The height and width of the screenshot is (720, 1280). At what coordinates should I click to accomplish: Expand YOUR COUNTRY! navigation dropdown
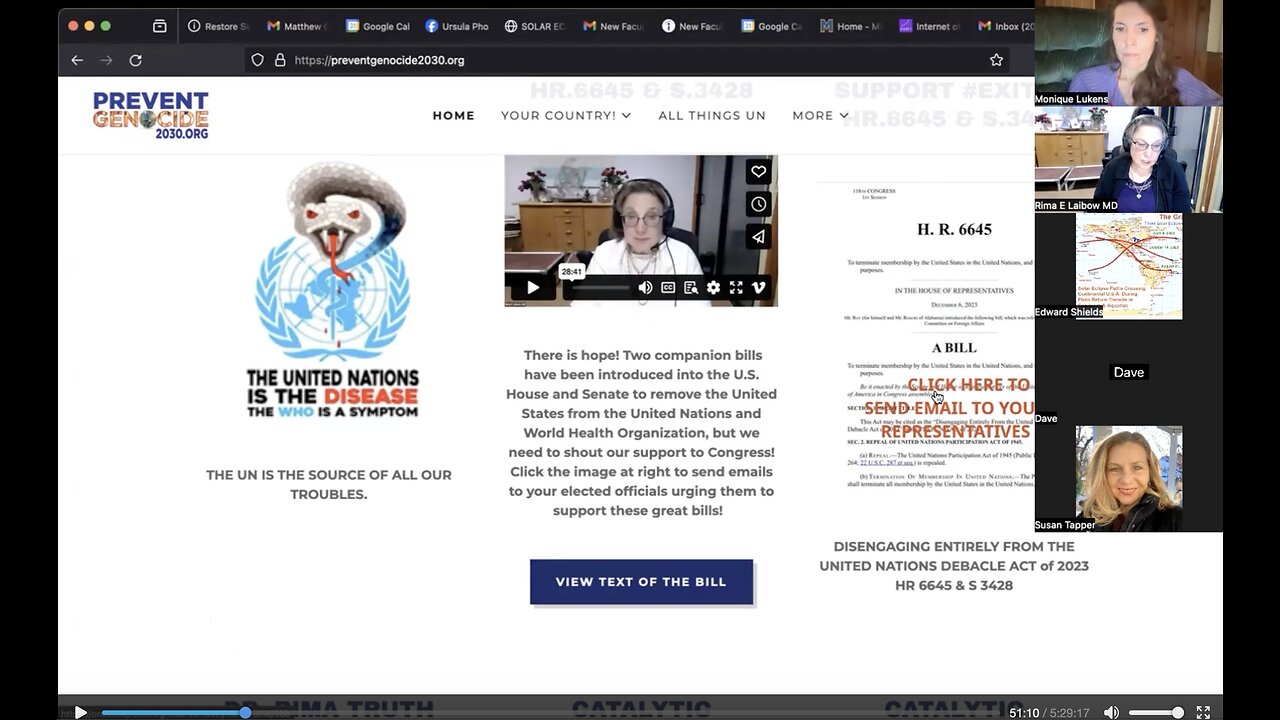pos(566,115)
